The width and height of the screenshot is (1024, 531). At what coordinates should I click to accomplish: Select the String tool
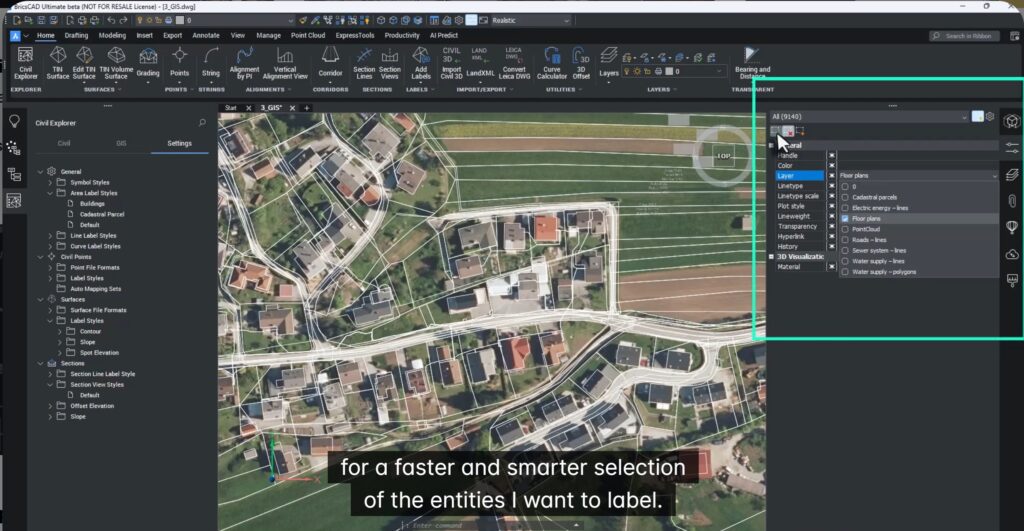(211, 63)
